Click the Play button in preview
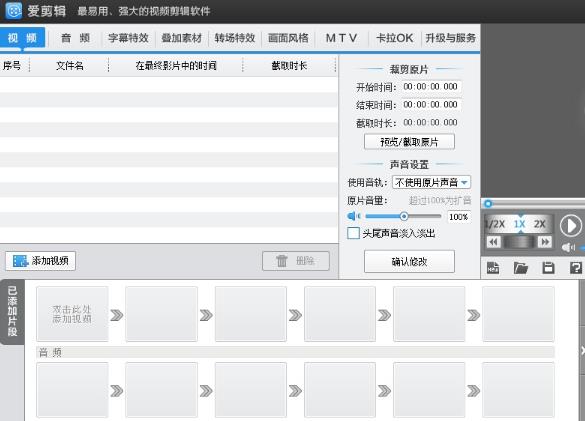585x421 pixels. 571,225
